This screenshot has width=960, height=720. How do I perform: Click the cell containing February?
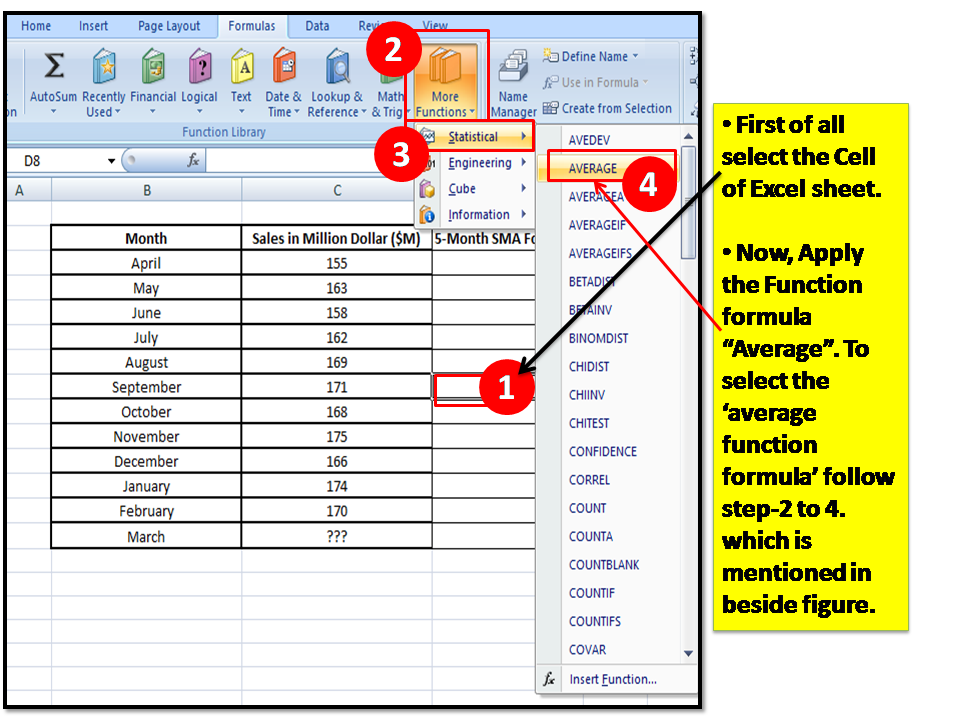[x=146, y=511]
